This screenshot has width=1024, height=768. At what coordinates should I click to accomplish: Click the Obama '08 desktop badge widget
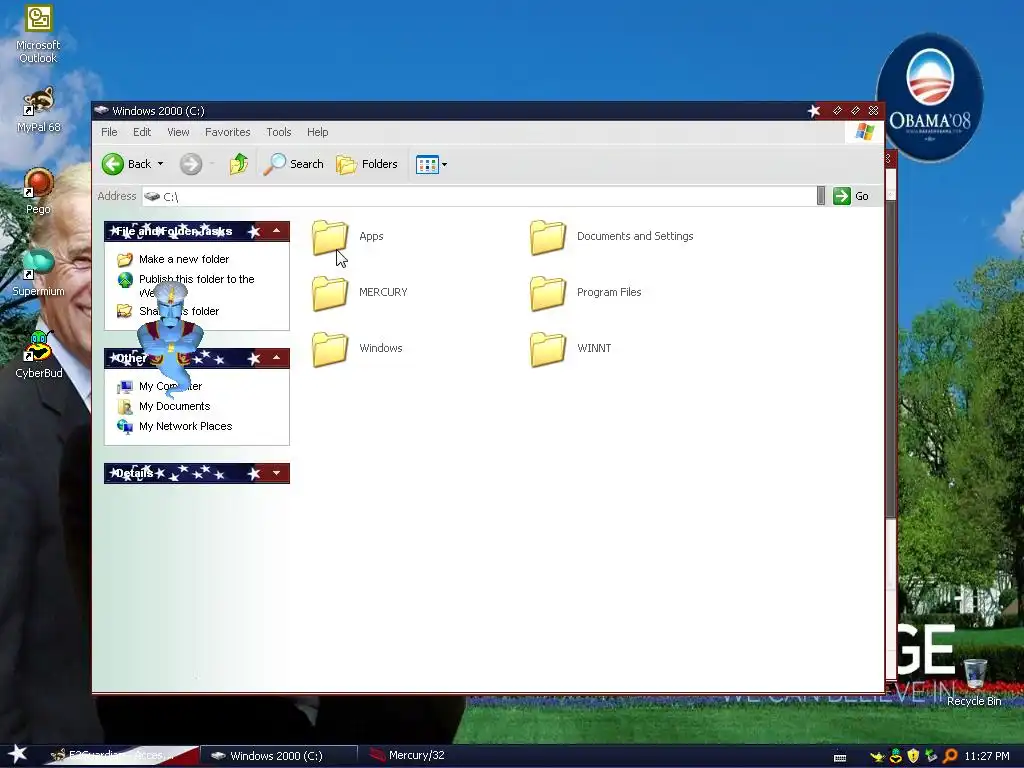929,98
